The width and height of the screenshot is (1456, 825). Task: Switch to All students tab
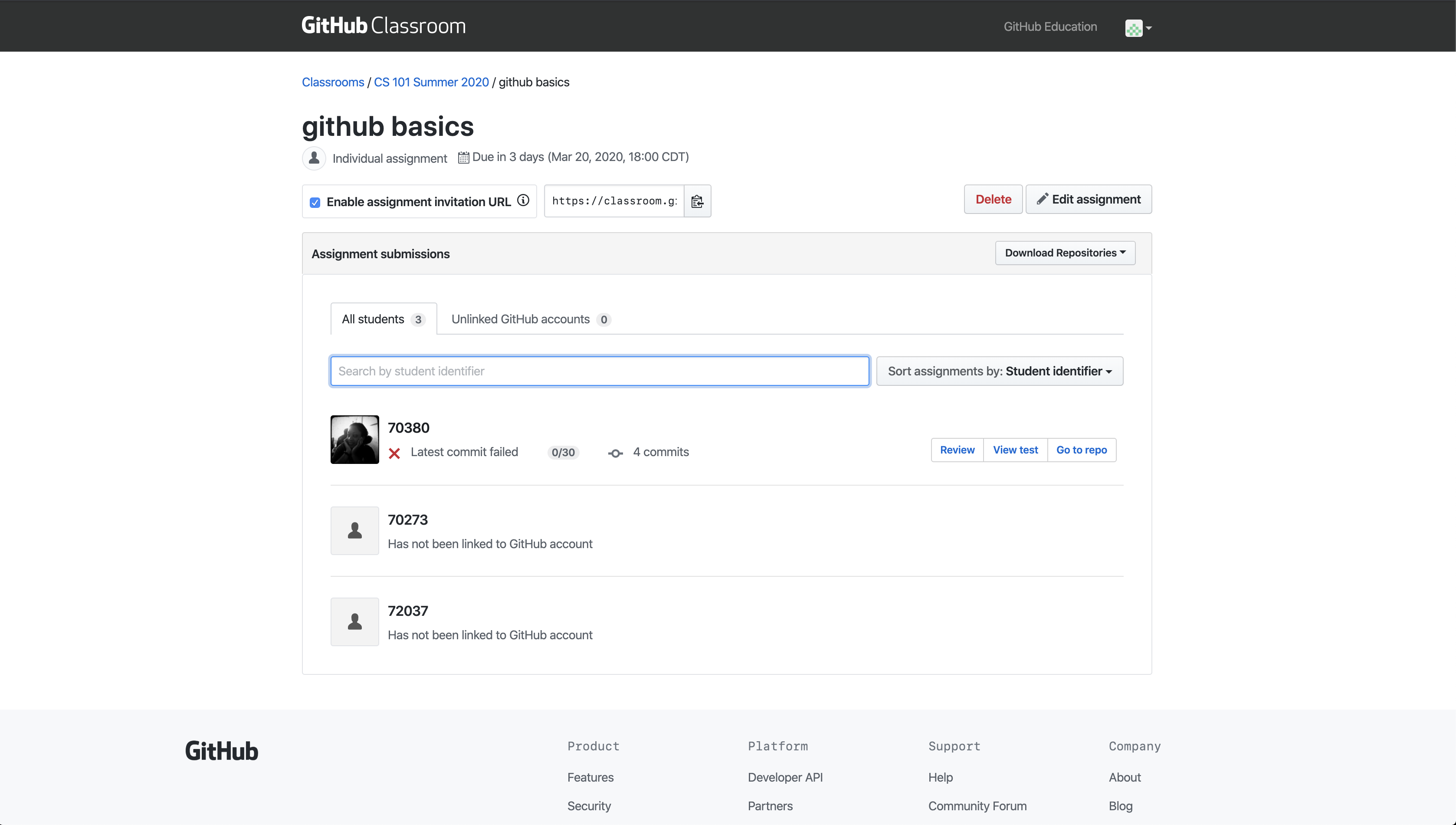pyautogui.click(x=384, y=319)
